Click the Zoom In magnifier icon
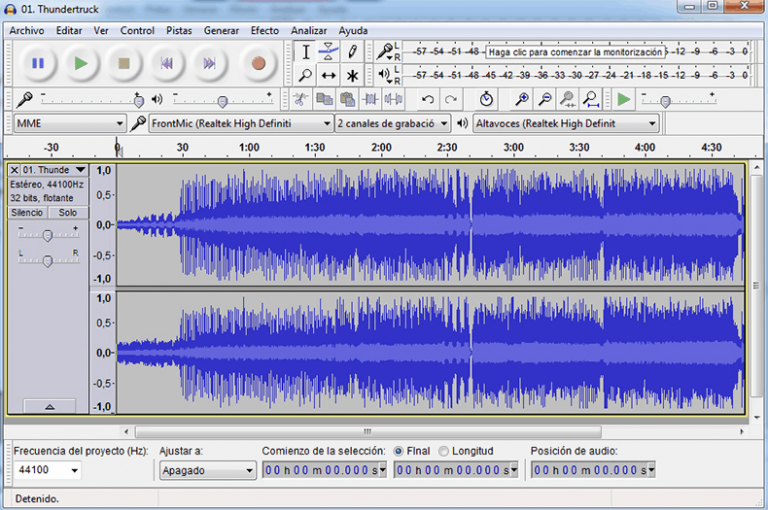768x510 pixels. pyautogui.click(x=521, y=99)
